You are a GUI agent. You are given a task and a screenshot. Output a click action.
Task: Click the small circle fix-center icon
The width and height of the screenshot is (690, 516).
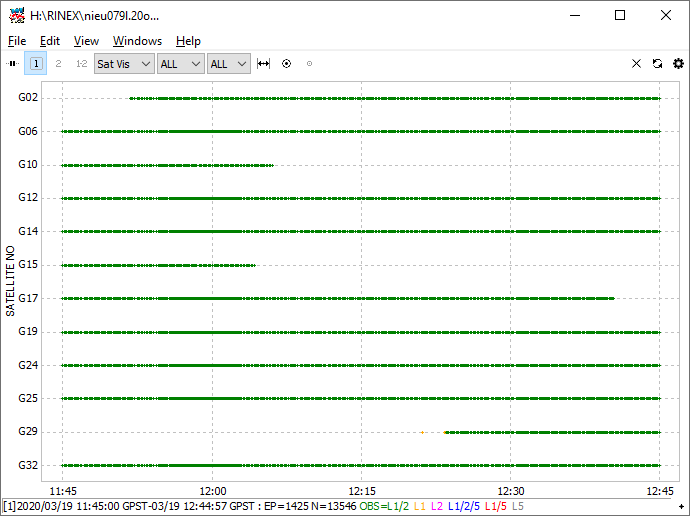(309, 64)
